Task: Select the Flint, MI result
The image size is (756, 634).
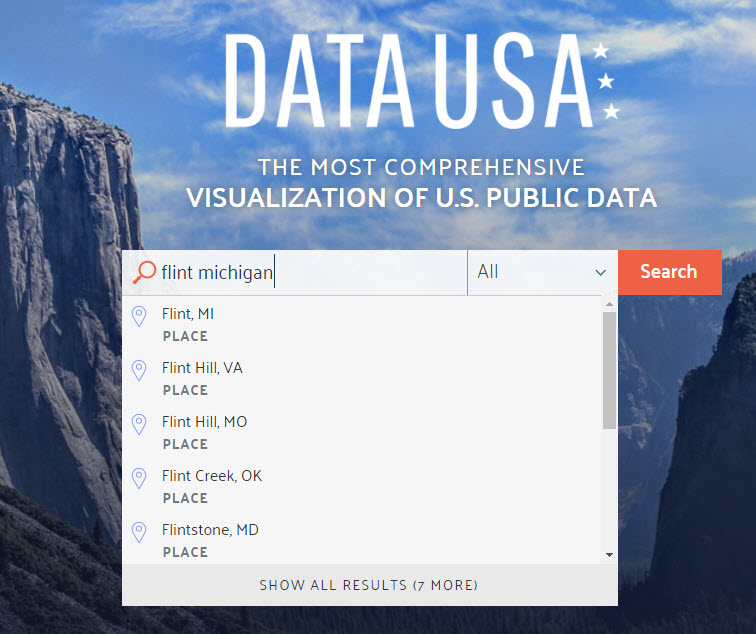Action: click(362, 324)
